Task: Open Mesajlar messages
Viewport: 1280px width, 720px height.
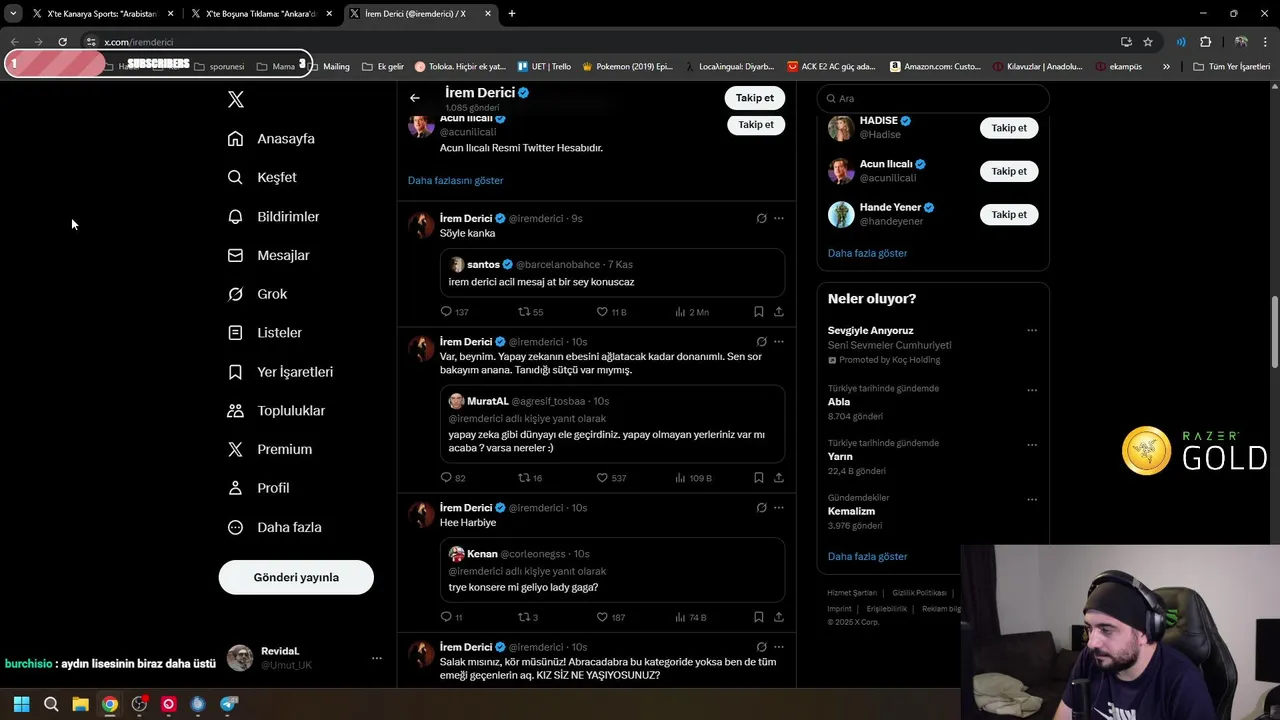Action: click(x=268, y=255)
